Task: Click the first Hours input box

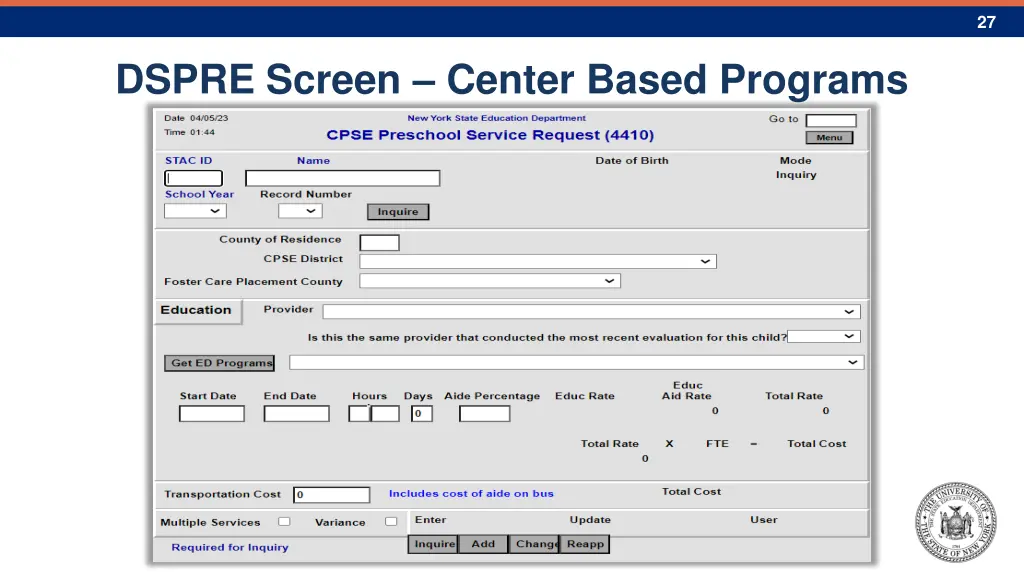Action: pyautogui.click(x=359, y=413)
